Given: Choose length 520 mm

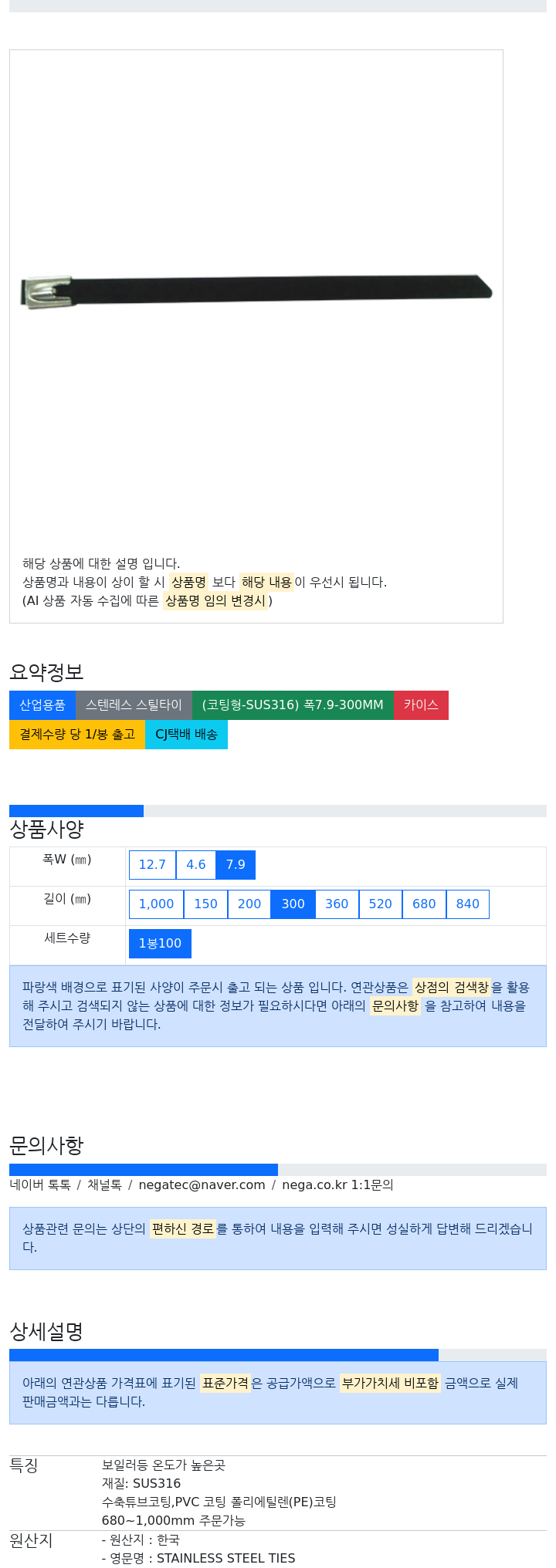Looking at the screenshot, I should click(x=381, y=904).
